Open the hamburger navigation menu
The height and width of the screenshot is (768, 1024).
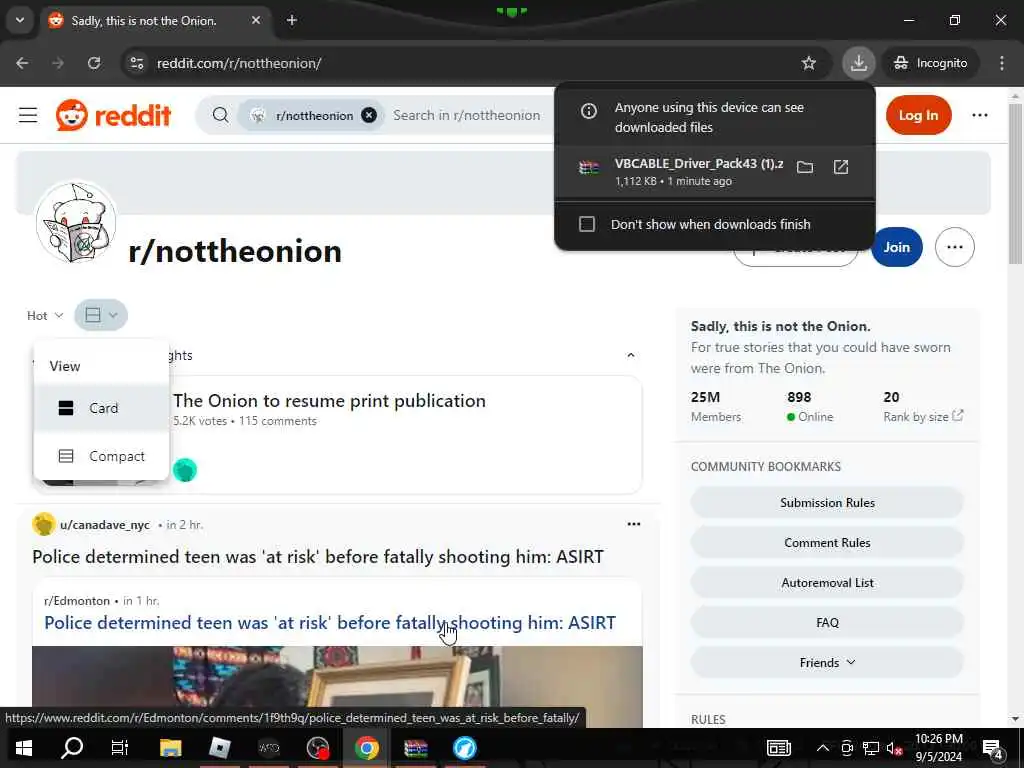click(28, 116)
